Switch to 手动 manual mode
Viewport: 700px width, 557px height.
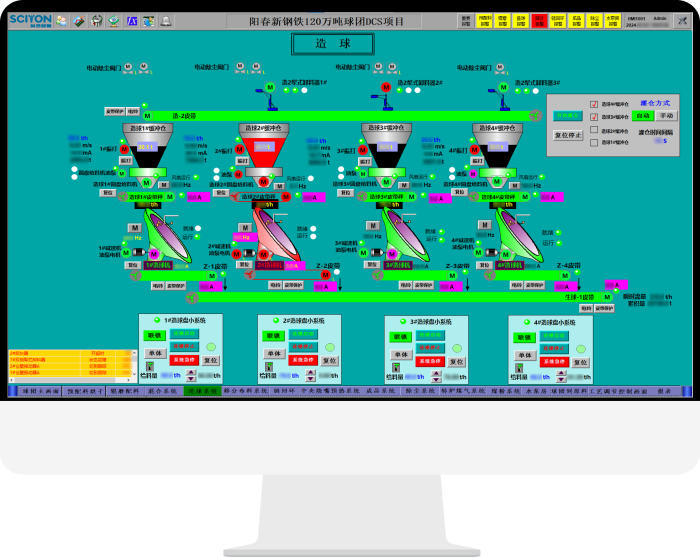click(667, 116)
